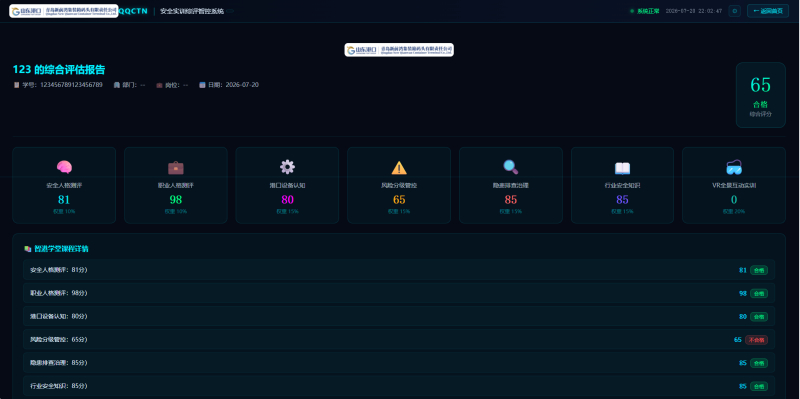Click the green 合格 badge in 港口设备认知 row
This screenshot has height=399, width=800.
[x=759, y=316]
